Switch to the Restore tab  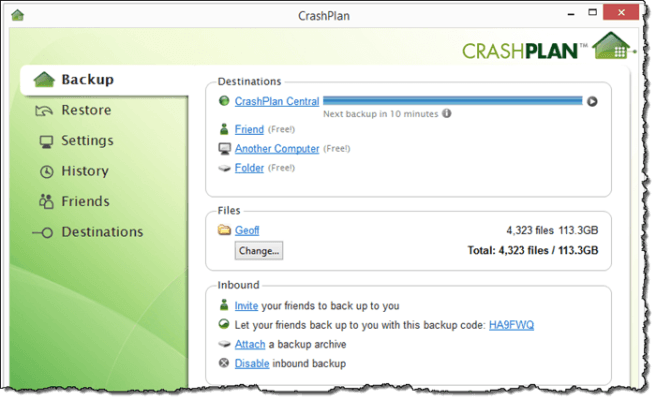click(86, 110)
